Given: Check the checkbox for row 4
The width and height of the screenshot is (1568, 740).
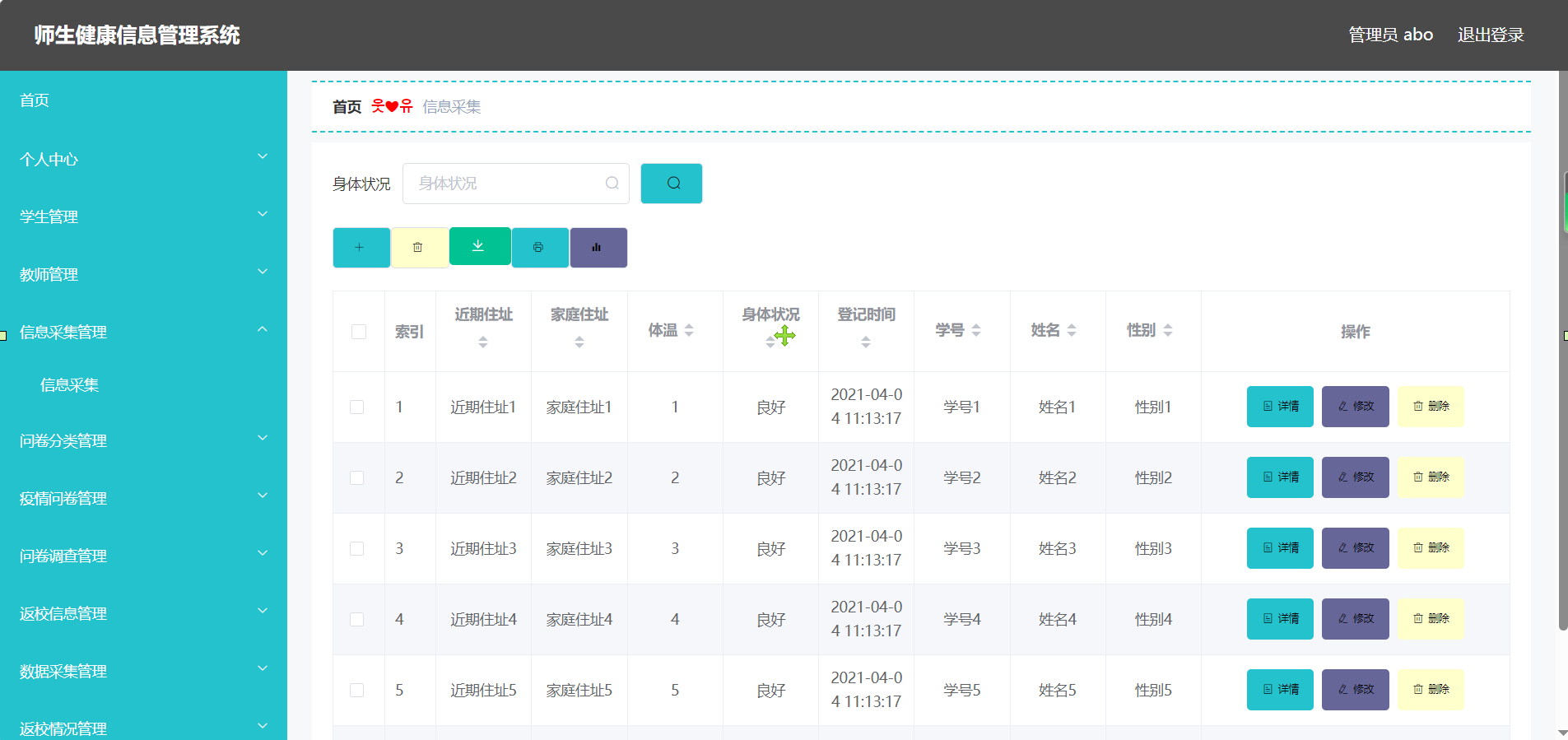Looking at the screenshot, I should click(x=357, y=620).
